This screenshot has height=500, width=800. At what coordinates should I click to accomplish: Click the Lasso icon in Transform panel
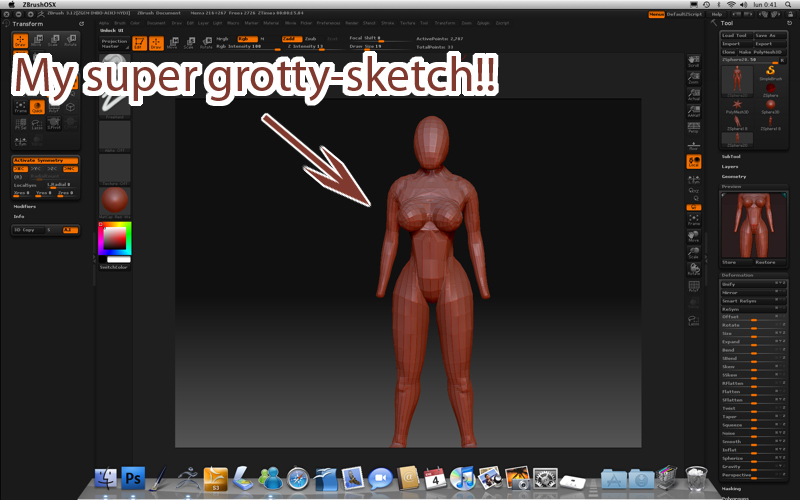coord(37,124)
